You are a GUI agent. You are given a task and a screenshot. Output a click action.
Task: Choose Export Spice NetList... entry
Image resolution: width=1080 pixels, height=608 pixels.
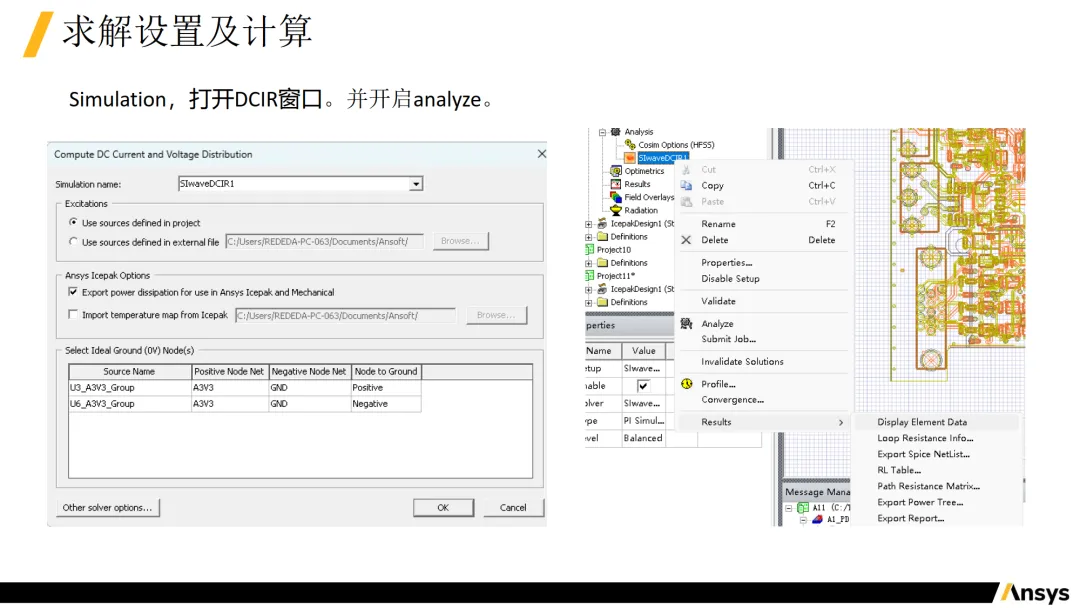click(923, 454)
